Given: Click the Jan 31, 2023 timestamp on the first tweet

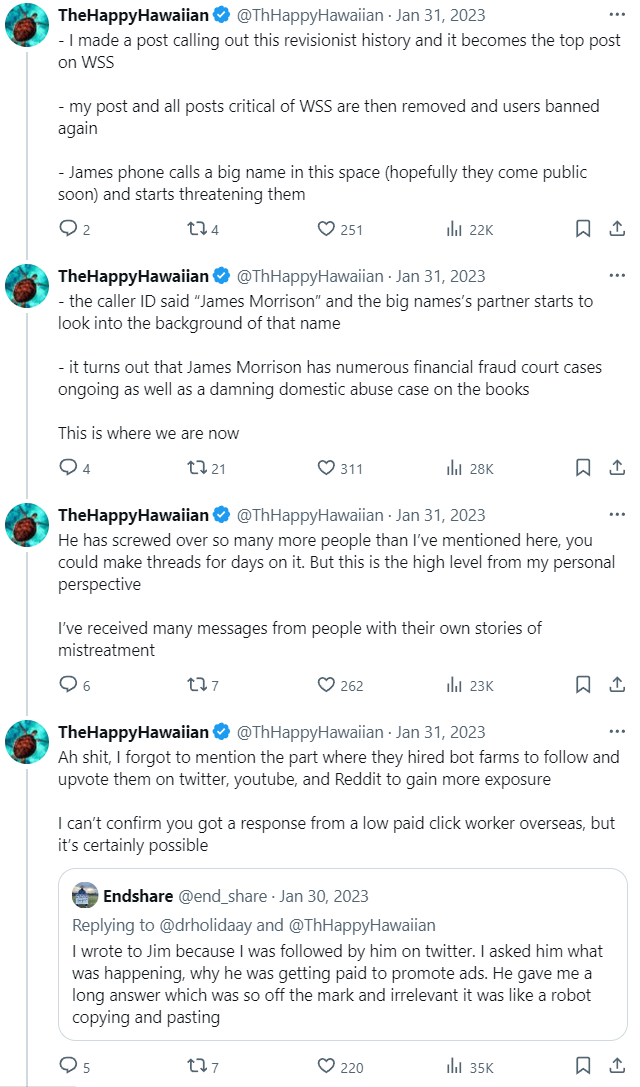Looking at the screenshot, I should (x=441, y=16).
